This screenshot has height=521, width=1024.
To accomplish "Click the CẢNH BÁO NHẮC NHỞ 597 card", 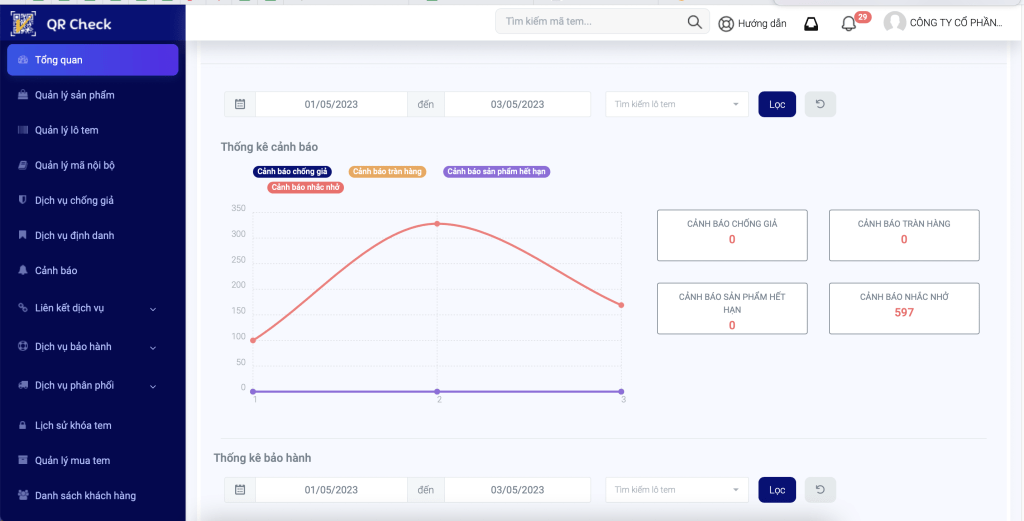I will 904,308.
